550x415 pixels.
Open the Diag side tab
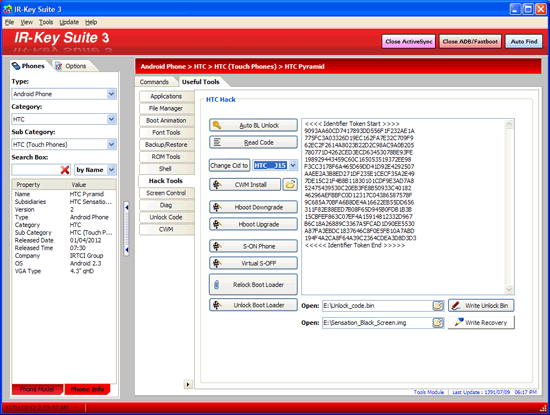(166, 205)
